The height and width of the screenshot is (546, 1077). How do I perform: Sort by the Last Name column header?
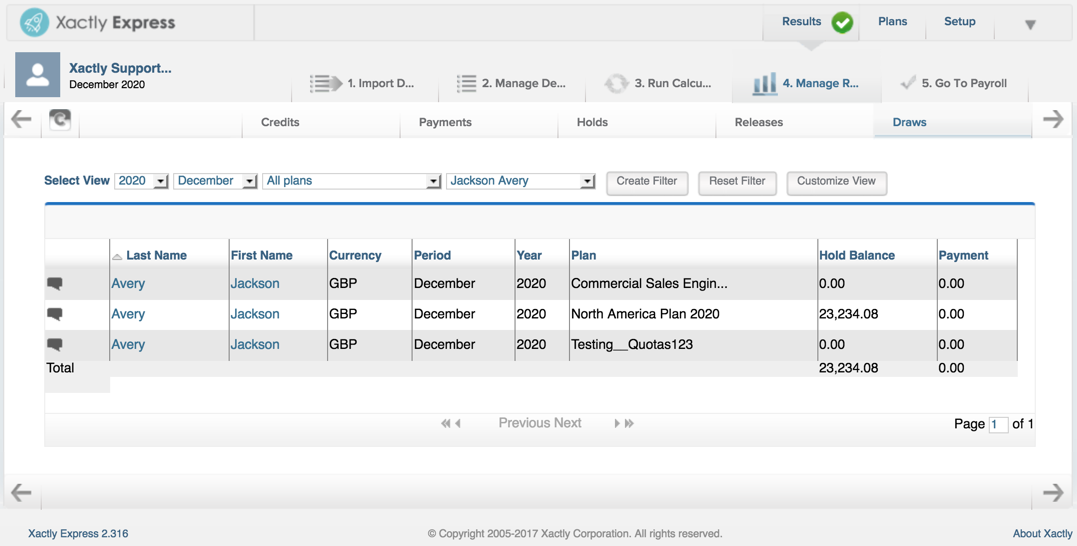click(x=156, y=255)
